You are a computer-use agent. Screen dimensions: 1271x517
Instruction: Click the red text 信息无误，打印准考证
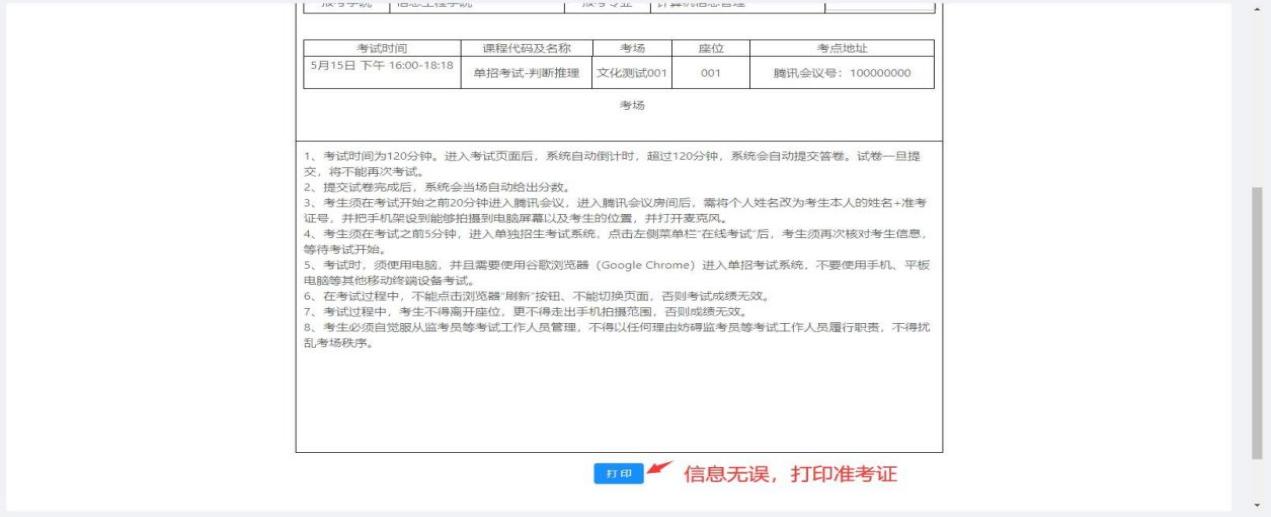pos(789,474)
